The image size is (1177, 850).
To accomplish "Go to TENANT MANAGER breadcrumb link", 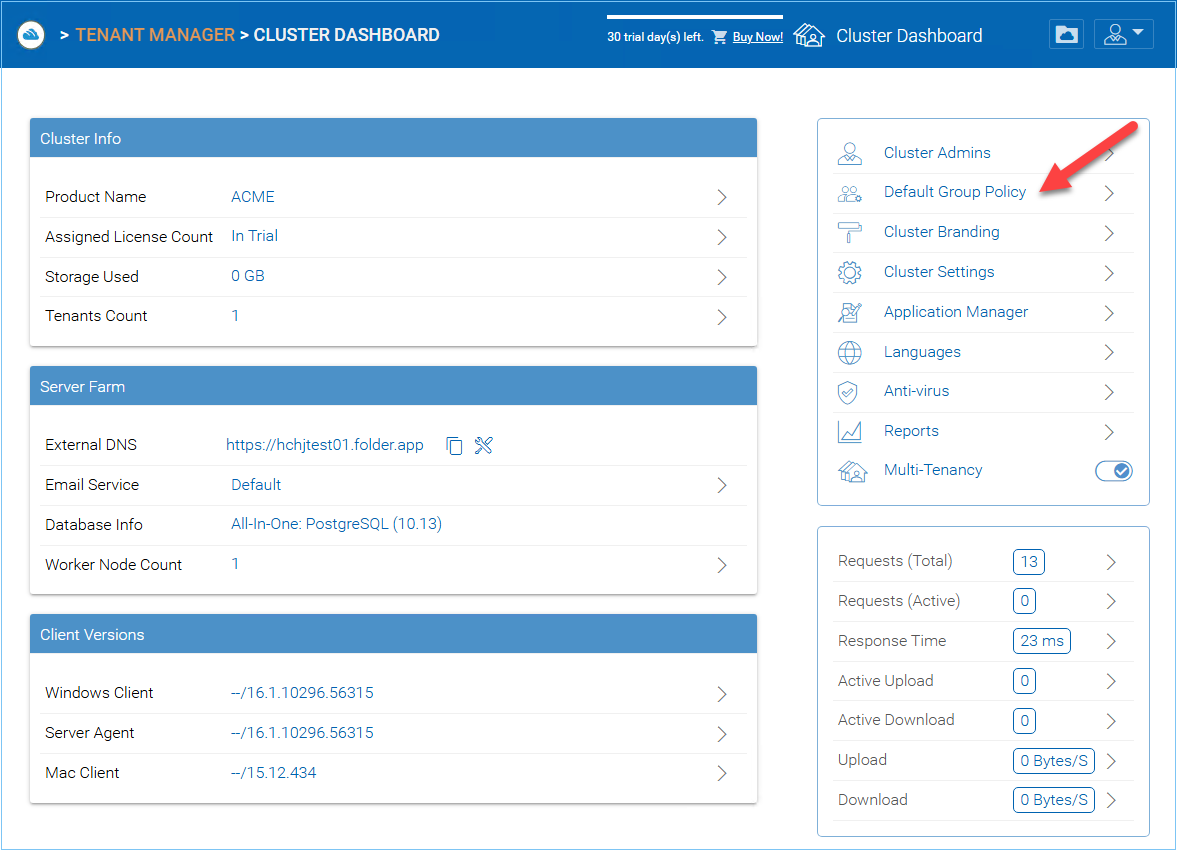I will (x=155, y=35).
